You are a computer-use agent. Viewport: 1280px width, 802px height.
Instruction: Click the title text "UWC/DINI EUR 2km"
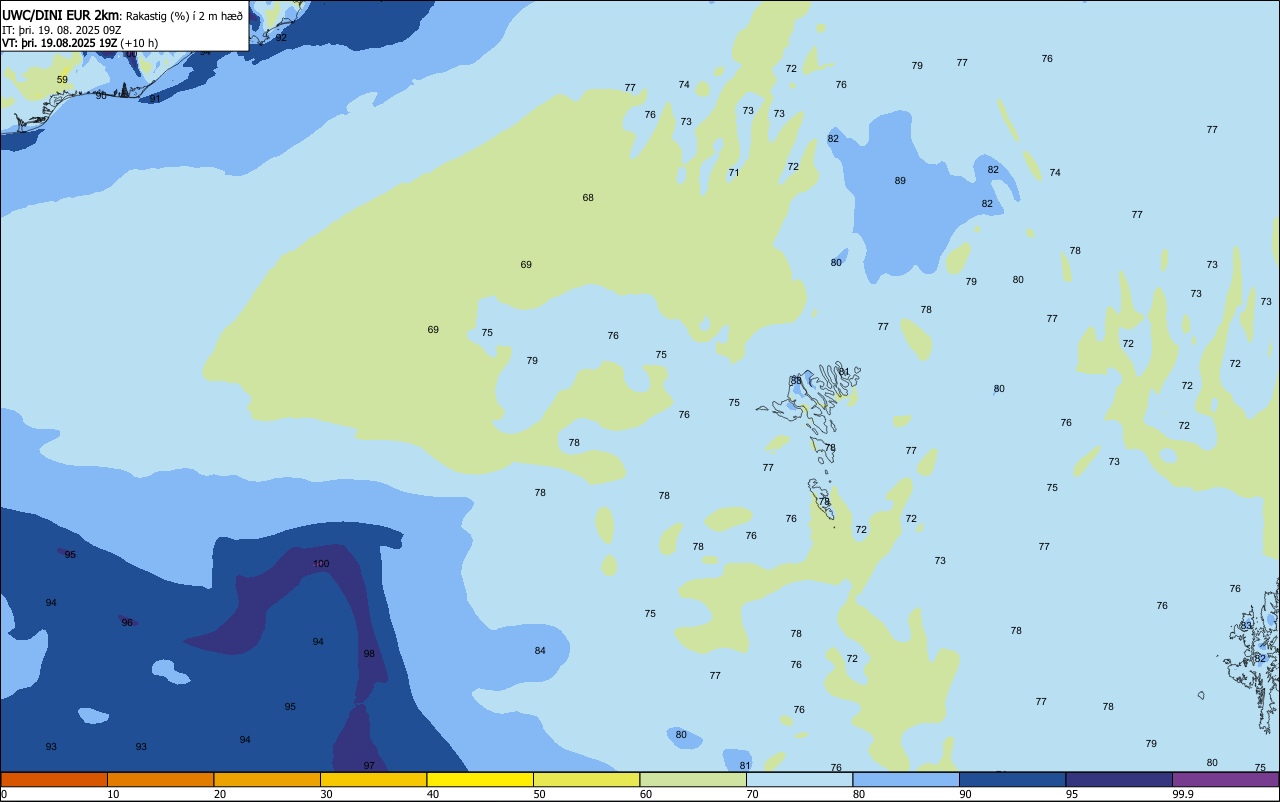pyautogui.click(x=60, y=14)
